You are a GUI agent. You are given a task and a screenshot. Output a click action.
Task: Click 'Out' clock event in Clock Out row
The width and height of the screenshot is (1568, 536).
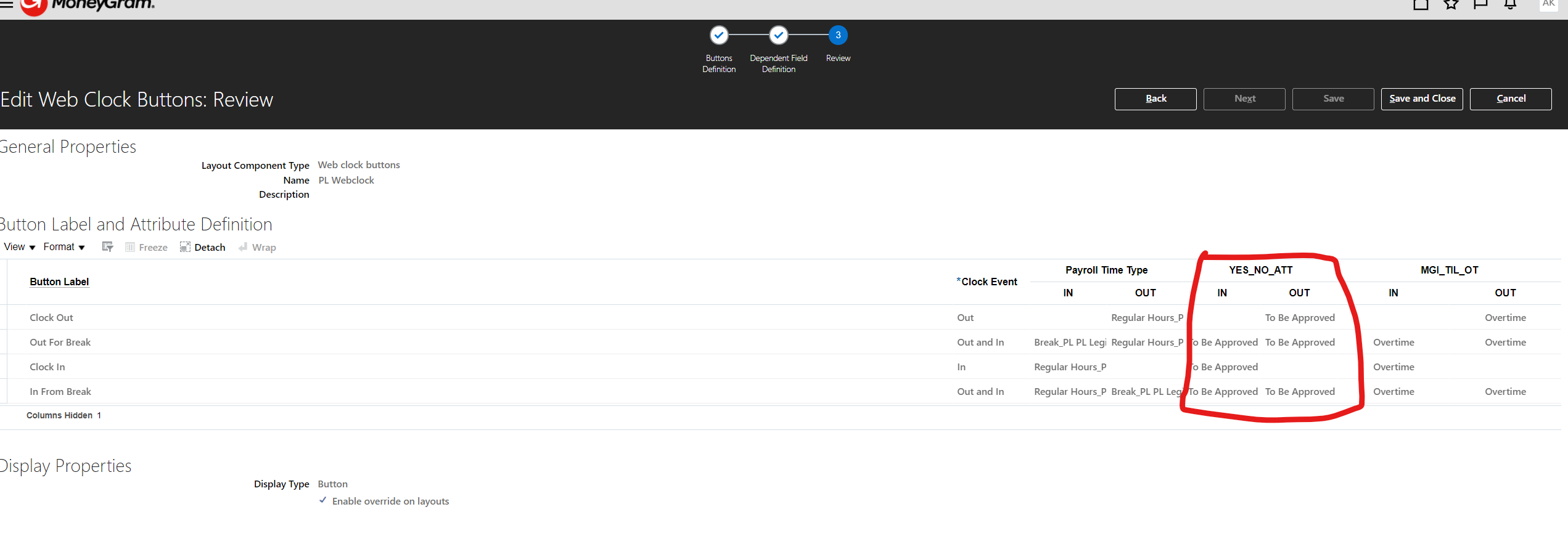(x=965, y=317)
